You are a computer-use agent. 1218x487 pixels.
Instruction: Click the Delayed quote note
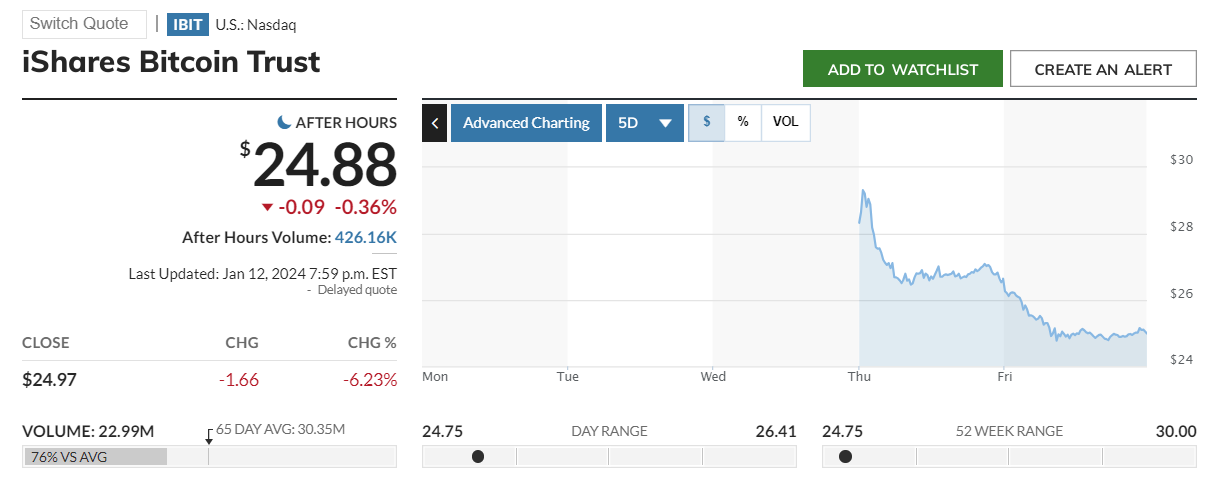pos(357,290)
